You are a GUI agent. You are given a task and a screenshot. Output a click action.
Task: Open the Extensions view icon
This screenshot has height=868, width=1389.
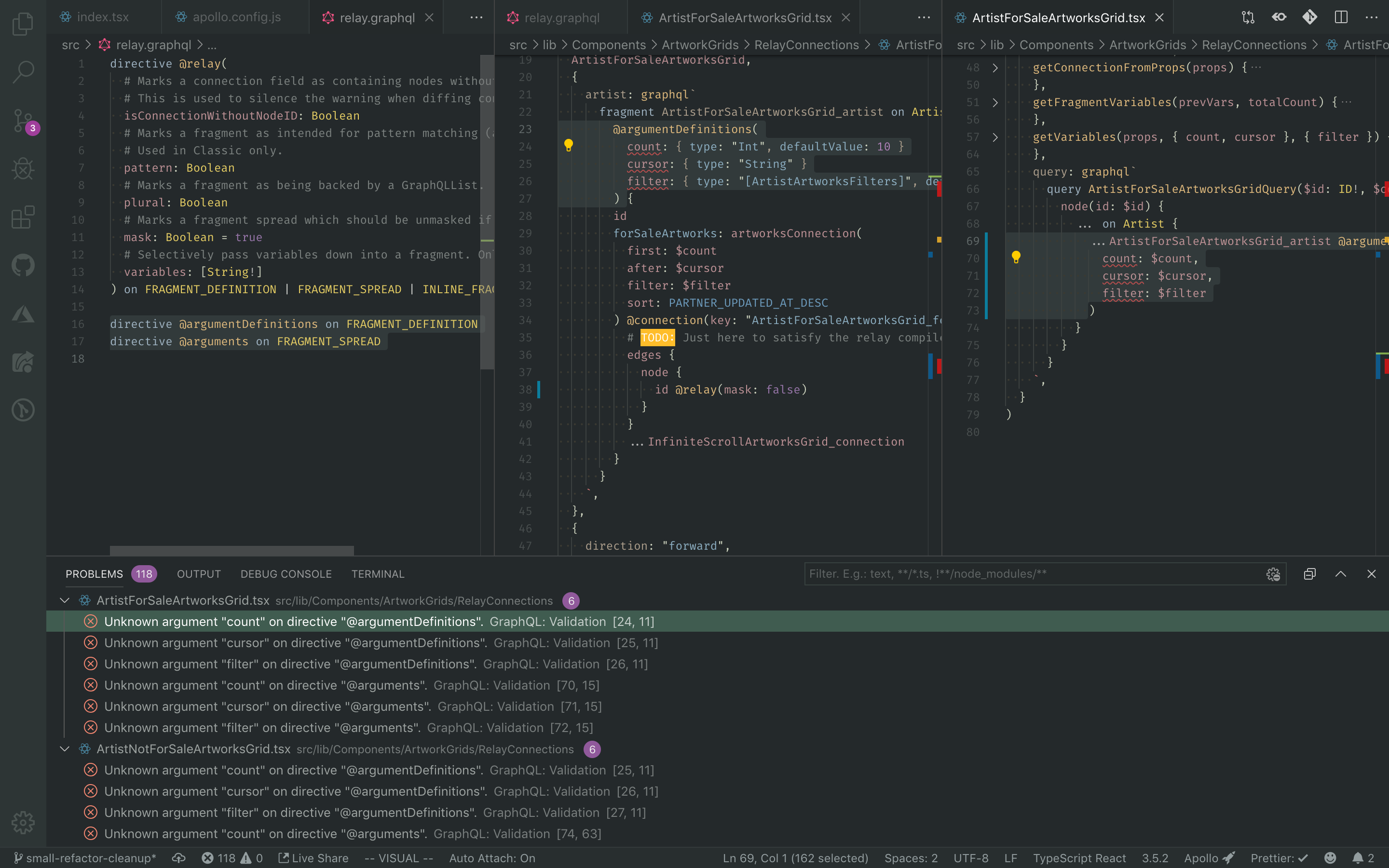pyautogui.click(x=23, y=217)
